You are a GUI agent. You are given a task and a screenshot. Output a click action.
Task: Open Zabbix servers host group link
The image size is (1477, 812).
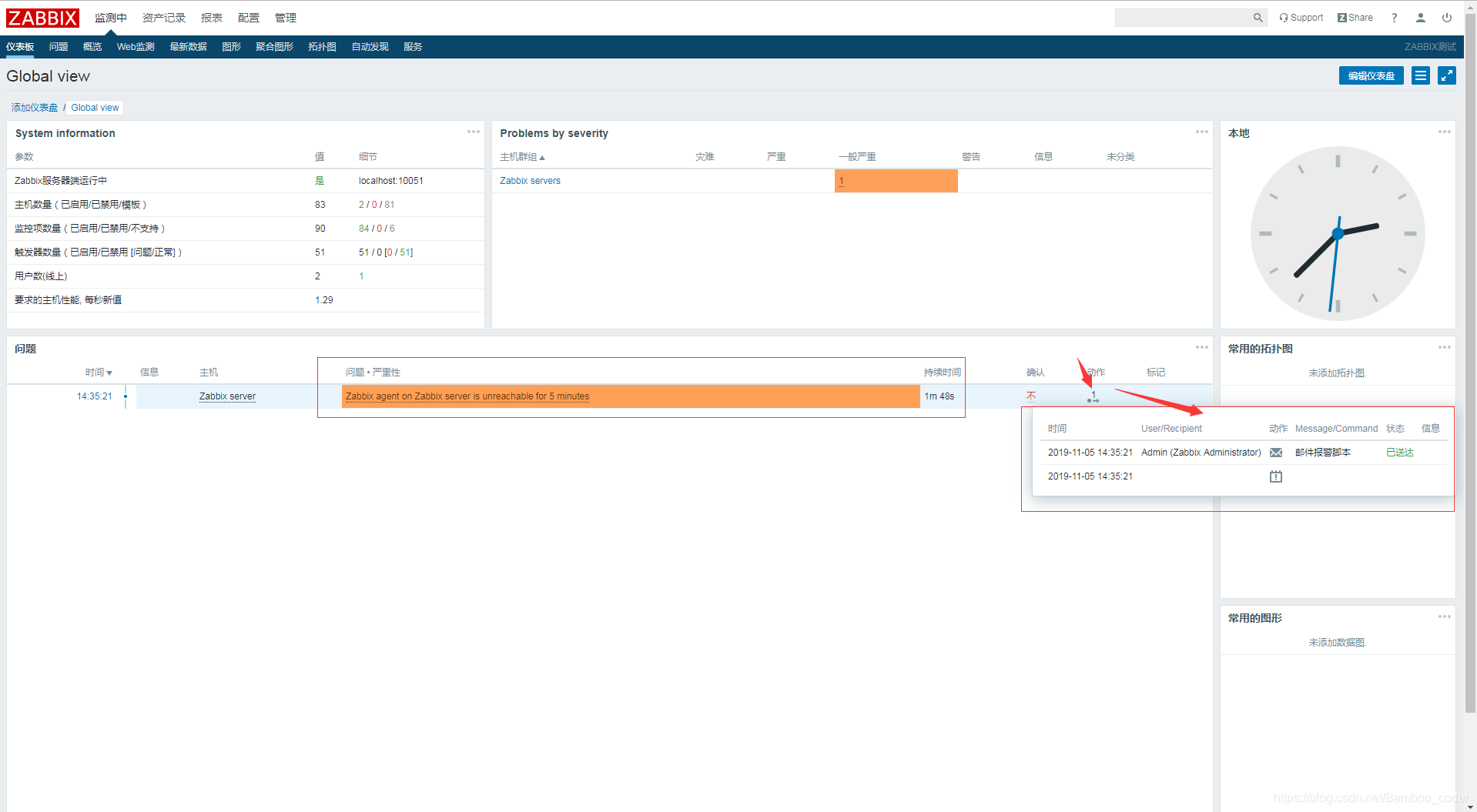(x=530, y=181)
